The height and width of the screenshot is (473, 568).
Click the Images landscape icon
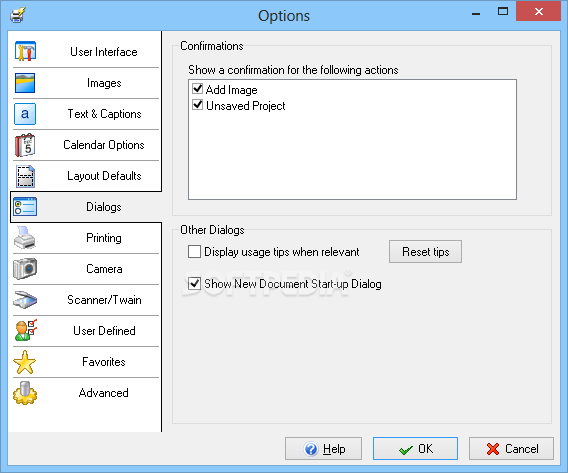pyautogui.click(x=25, y=83)
